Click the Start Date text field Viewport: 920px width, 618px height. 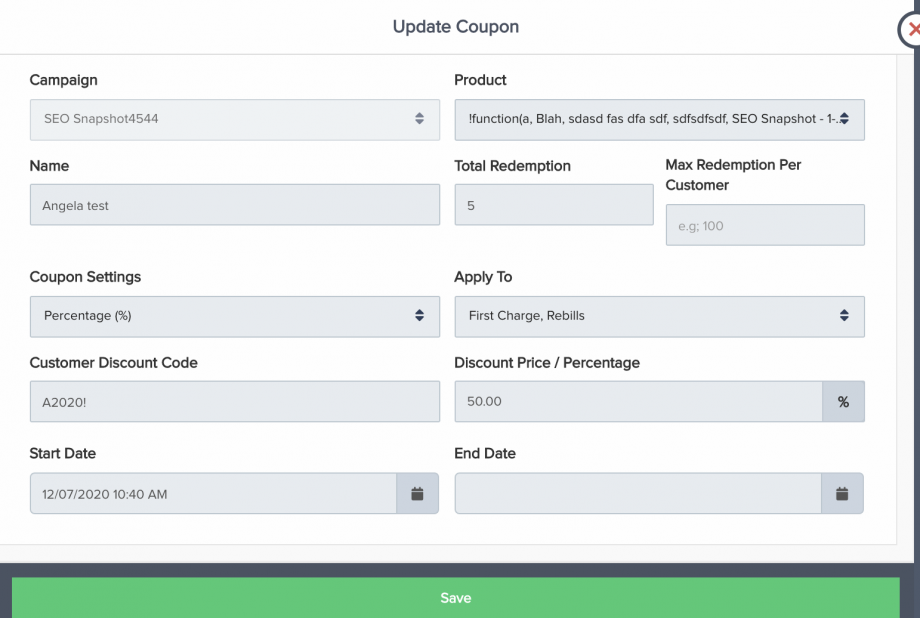(213, 494)
